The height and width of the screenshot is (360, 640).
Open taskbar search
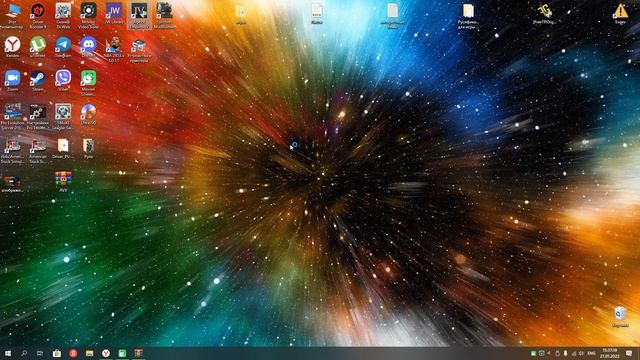[24, 353]
